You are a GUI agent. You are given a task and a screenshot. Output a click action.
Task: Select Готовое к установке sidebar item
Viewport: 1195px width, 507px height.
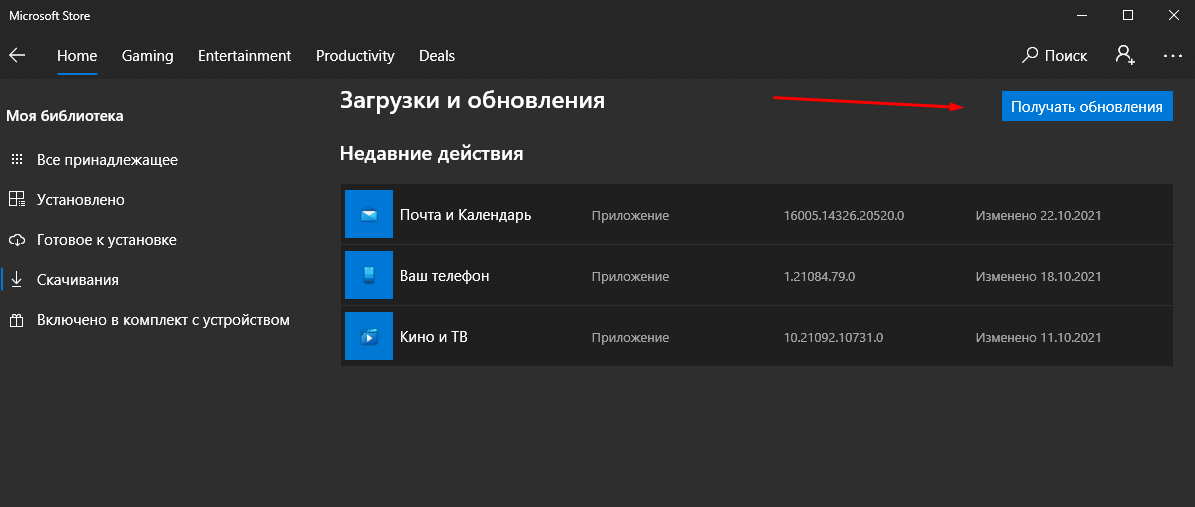point(106,240)
